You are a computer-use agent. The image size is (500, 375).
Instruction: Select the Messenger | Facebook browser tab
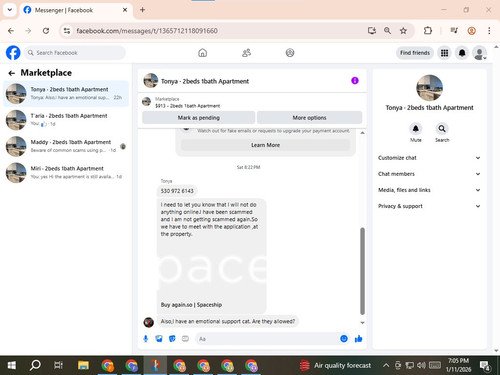click(x=76, y=10)
